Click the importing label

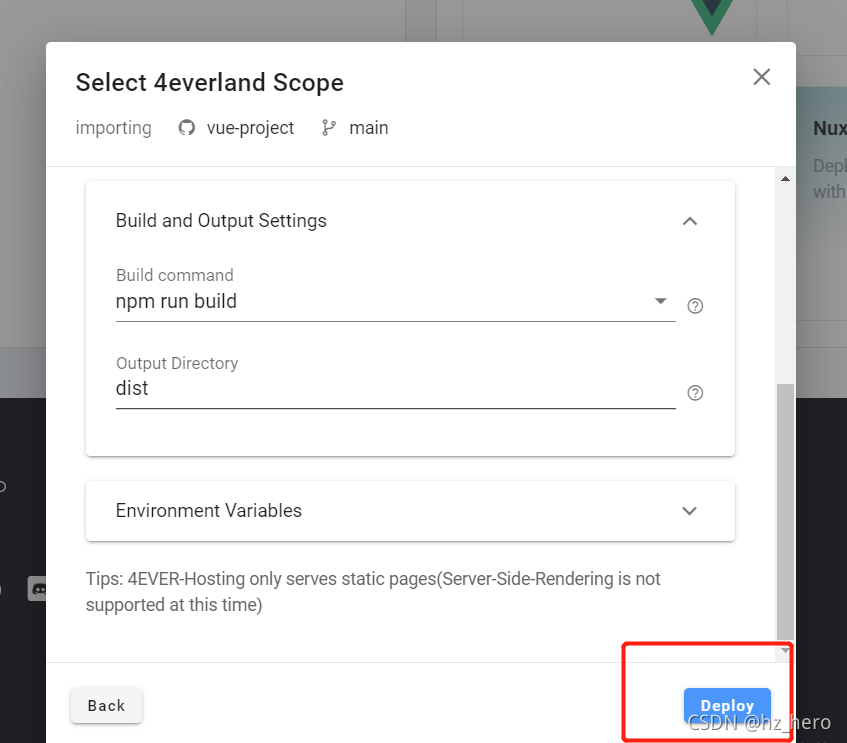113,128
